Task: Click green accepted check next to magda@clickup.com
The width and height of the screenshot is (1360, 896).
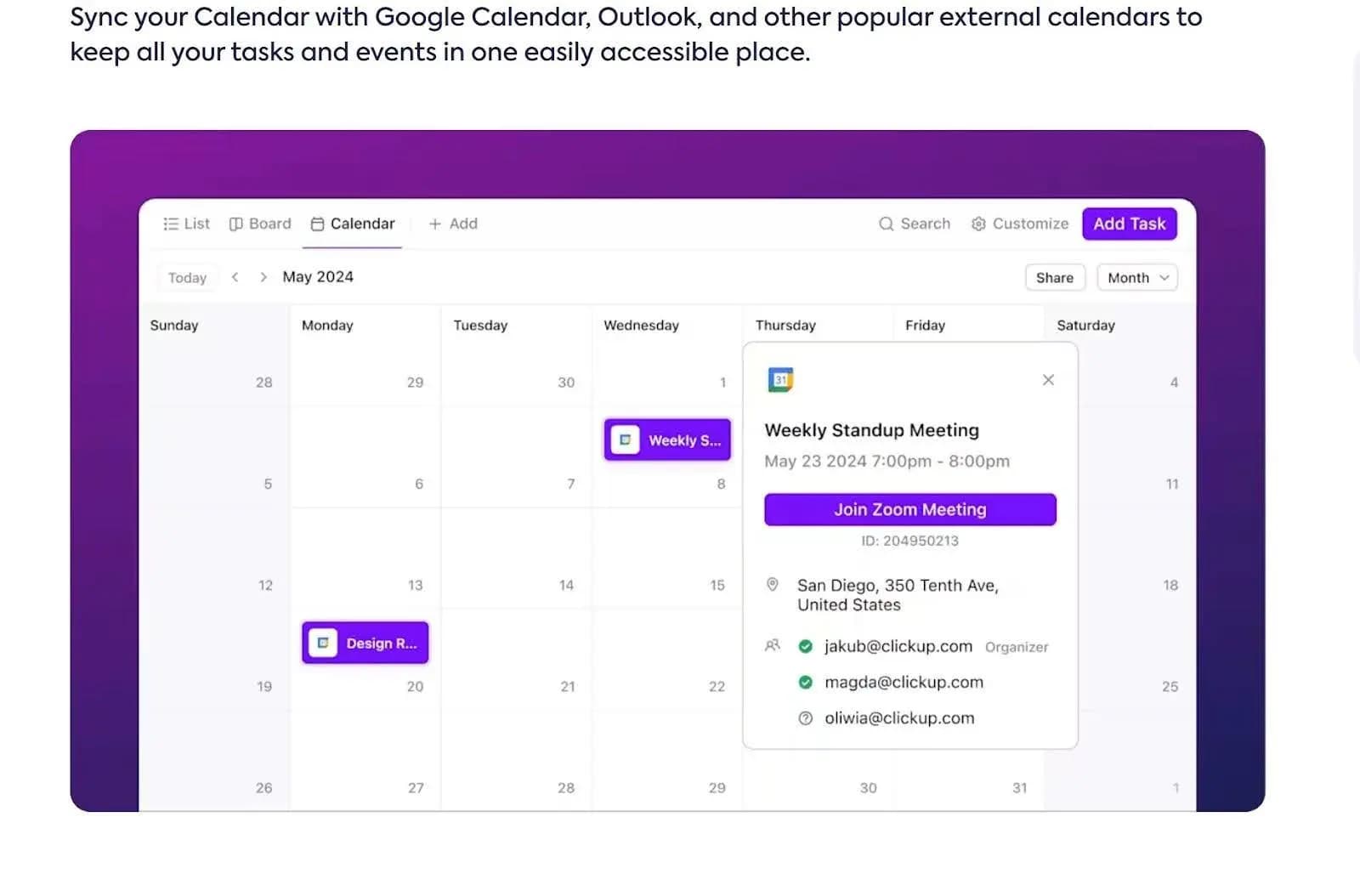Action: [x=806, y=683]
